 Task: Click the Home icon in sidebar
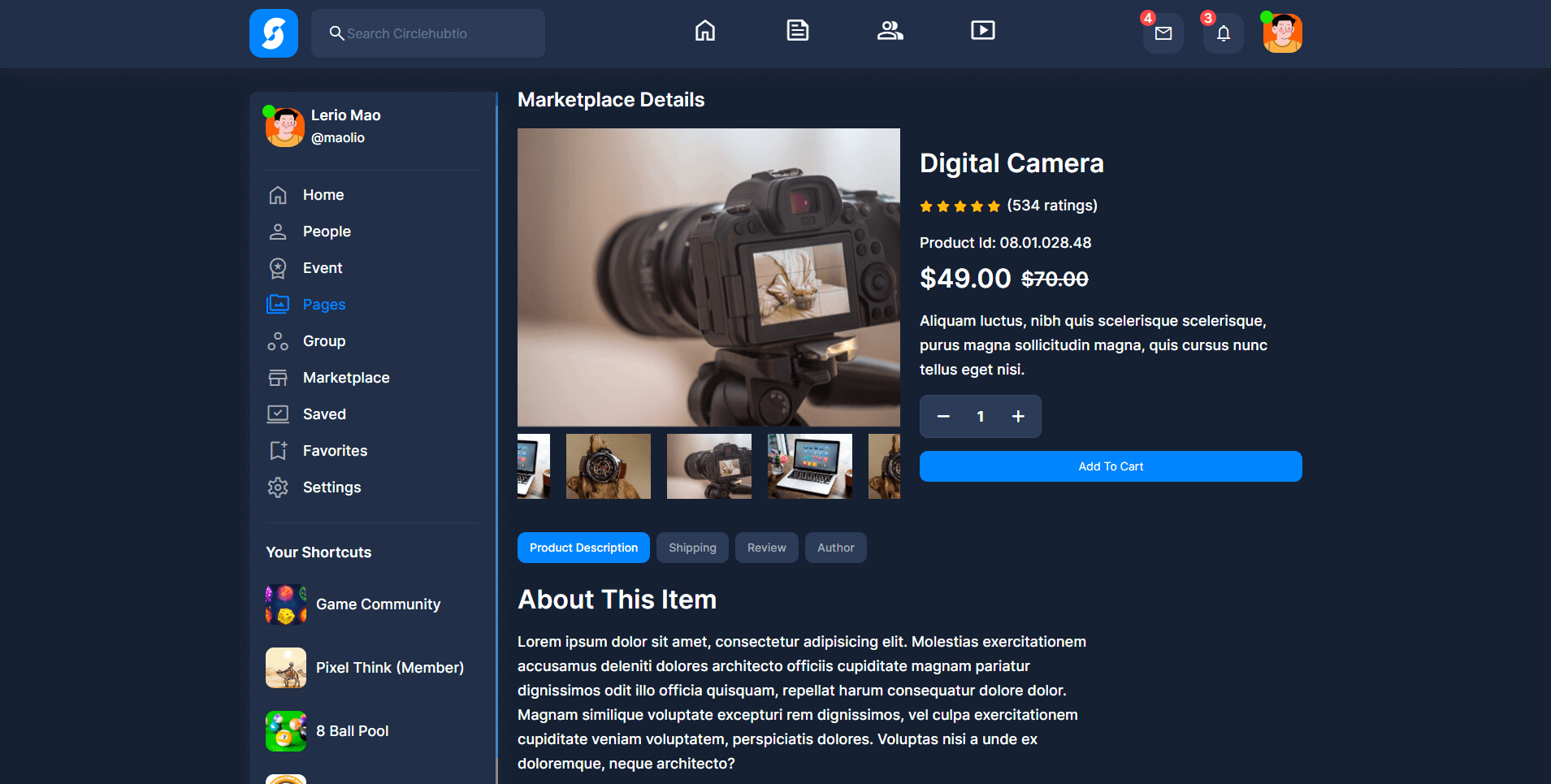pyautogui.click(x=278, y=195)
